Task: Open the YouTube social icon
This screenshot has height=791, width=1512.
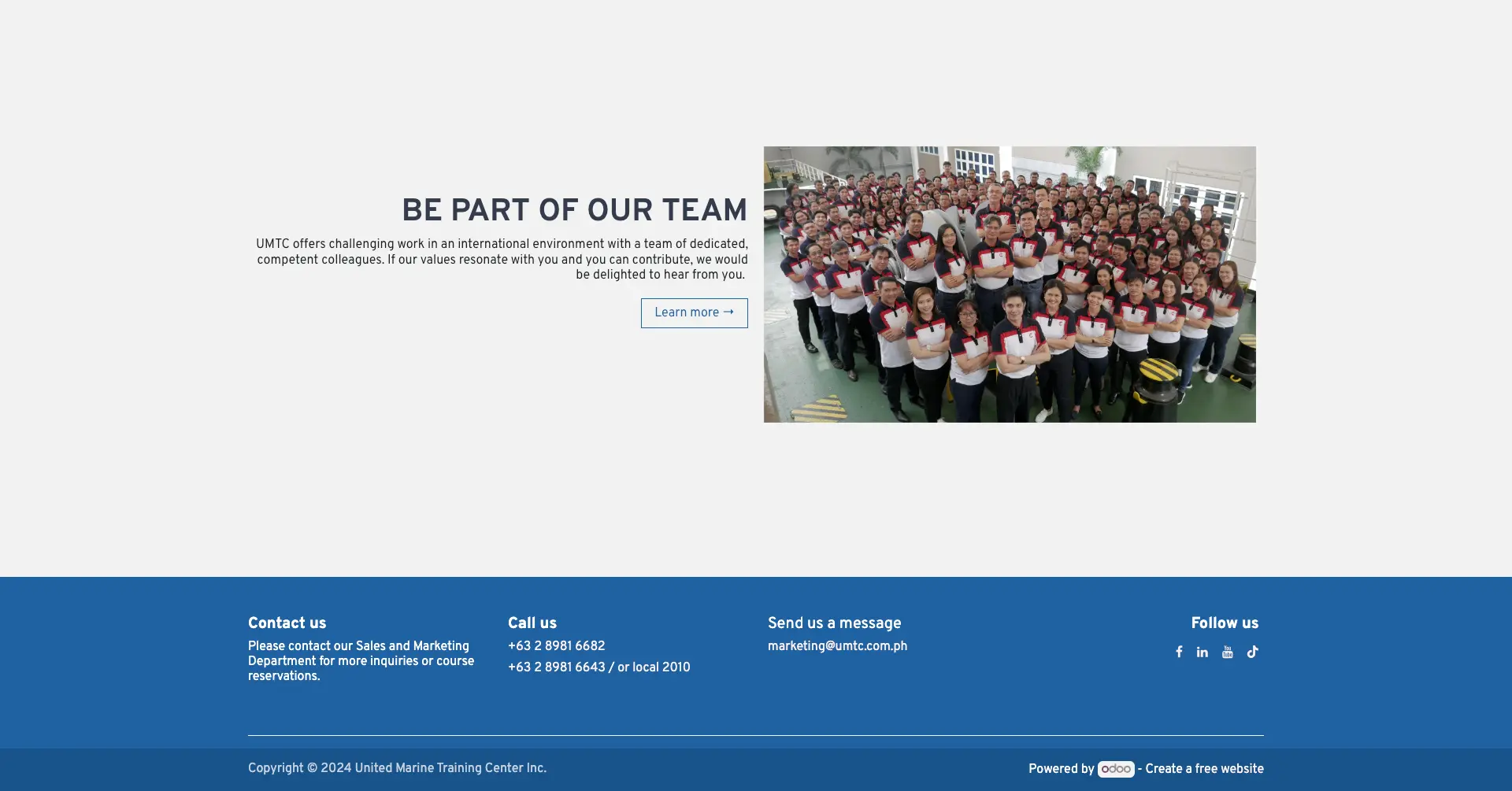Action: [1228, 652]
